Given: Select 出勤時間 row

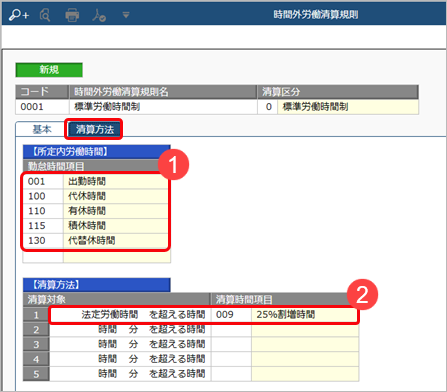Looking at the screenshot, I should point(117,182).
